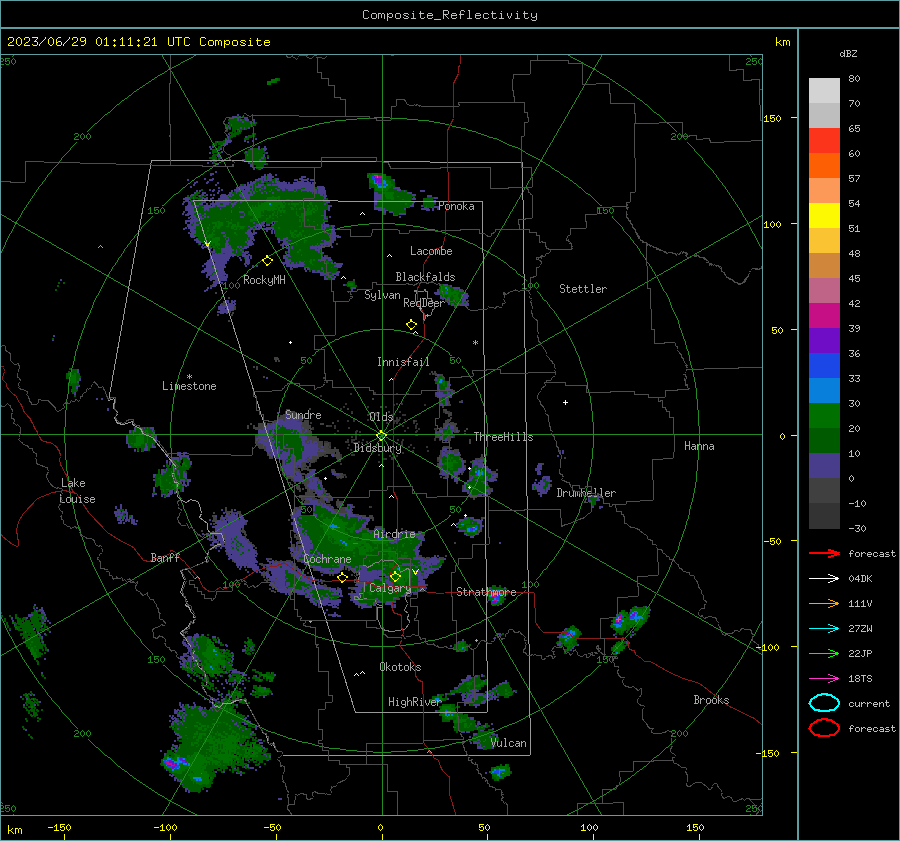Click the asterisk marker above Limestone label

coord(189,377)
